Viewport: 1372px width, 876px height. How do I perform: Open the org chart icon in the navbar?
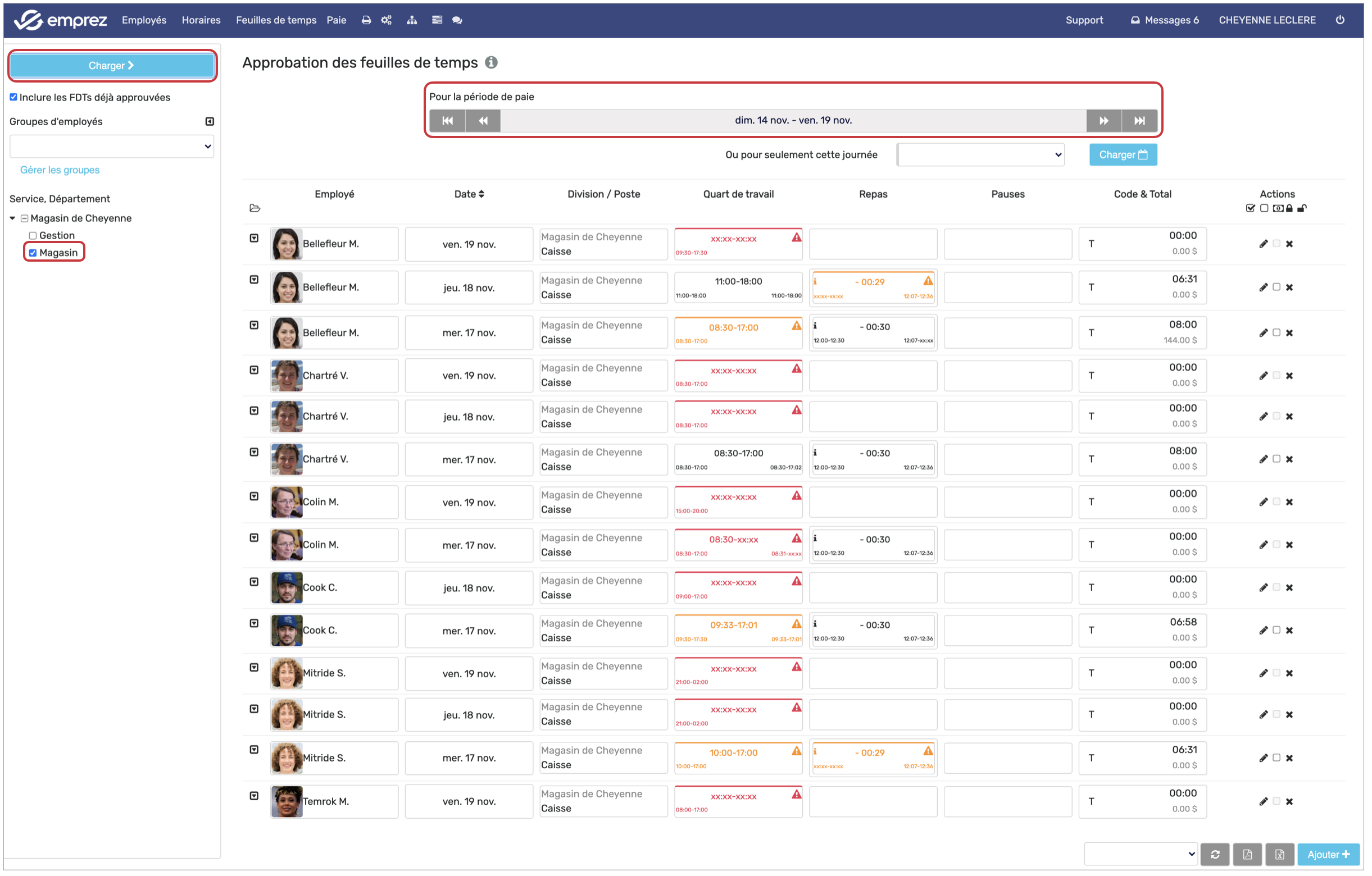(x=412, y=20)
